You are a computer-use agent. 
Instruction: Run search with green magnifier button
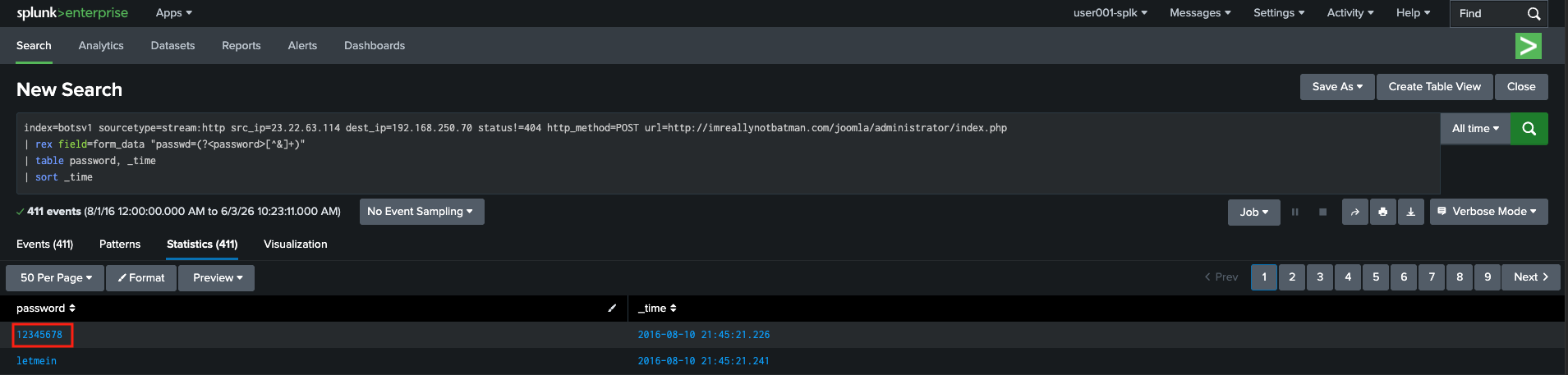pyautogui.click(x=1529, y=129)
